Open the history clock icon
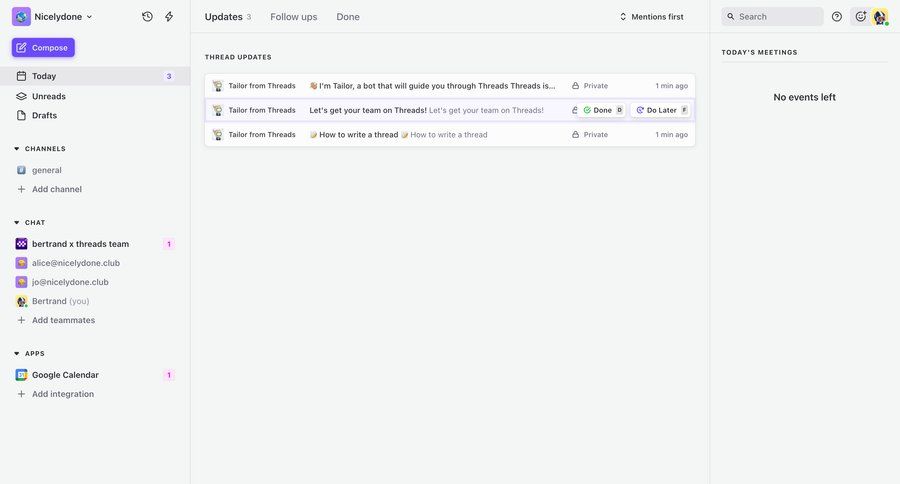 (x=148, y=17)
